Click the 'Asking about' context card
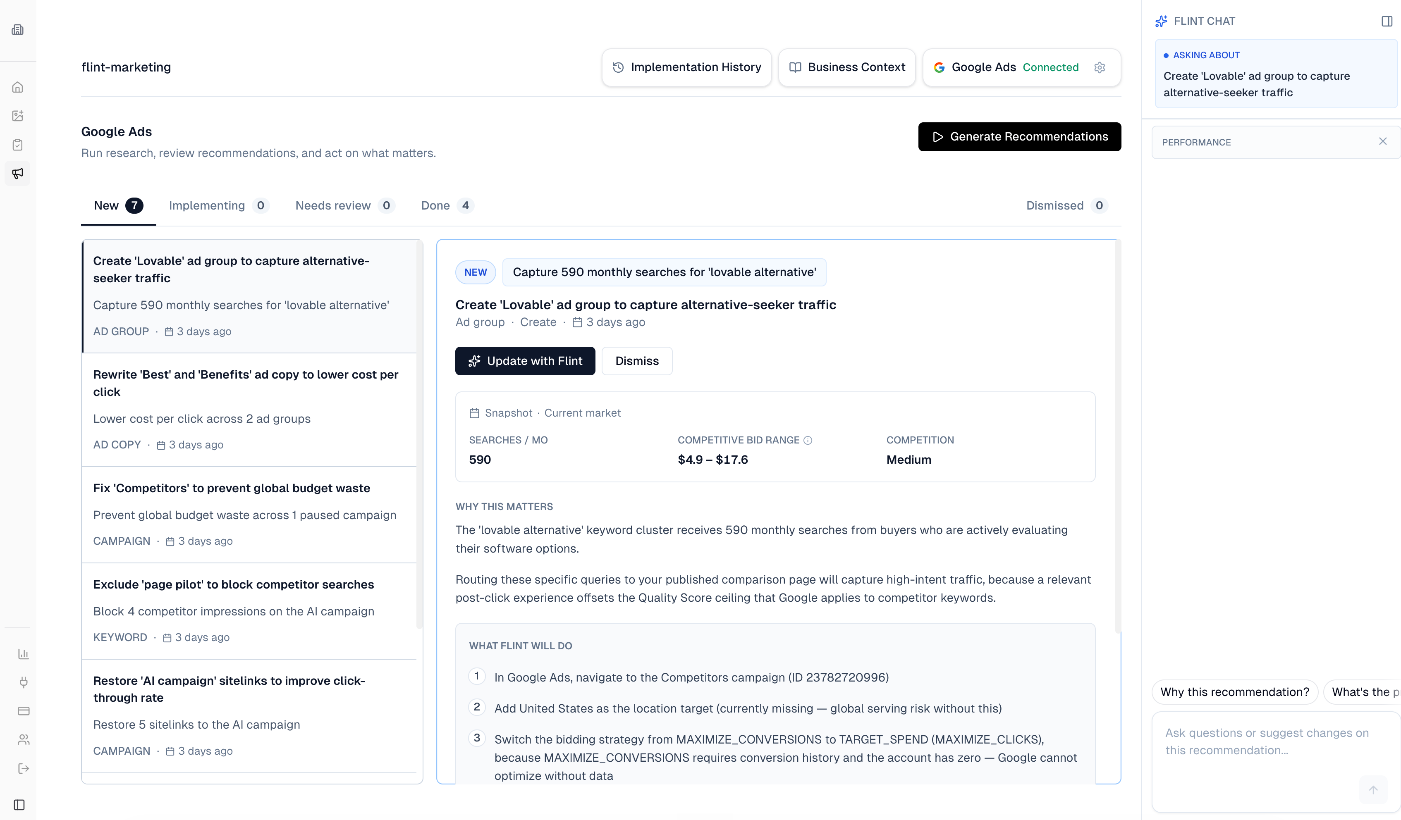1401x820 pixels. (1276, 74)
